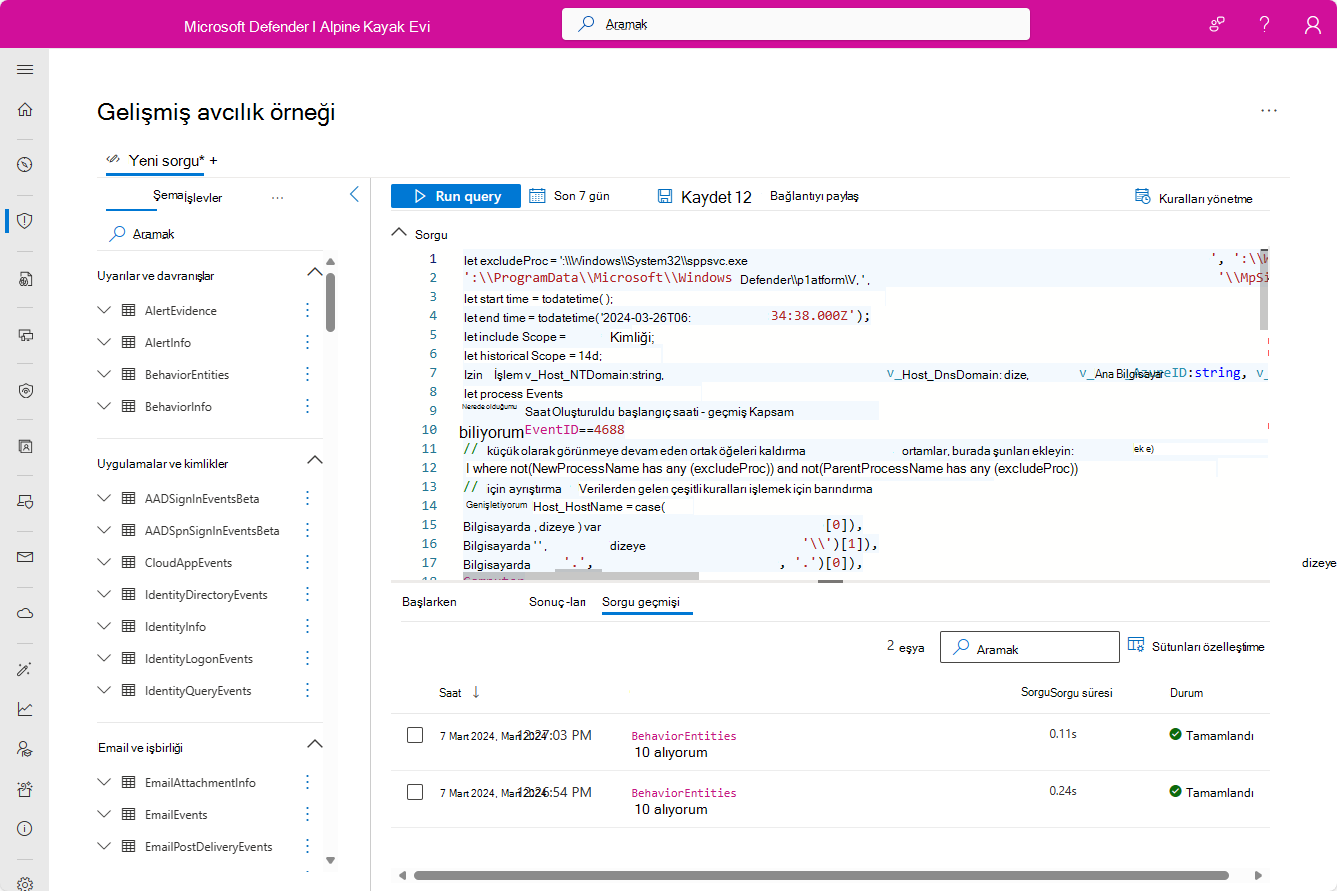
Task: Open the settings gear in the left navigation
Action: pyautogui.click(x=25, y=883)
